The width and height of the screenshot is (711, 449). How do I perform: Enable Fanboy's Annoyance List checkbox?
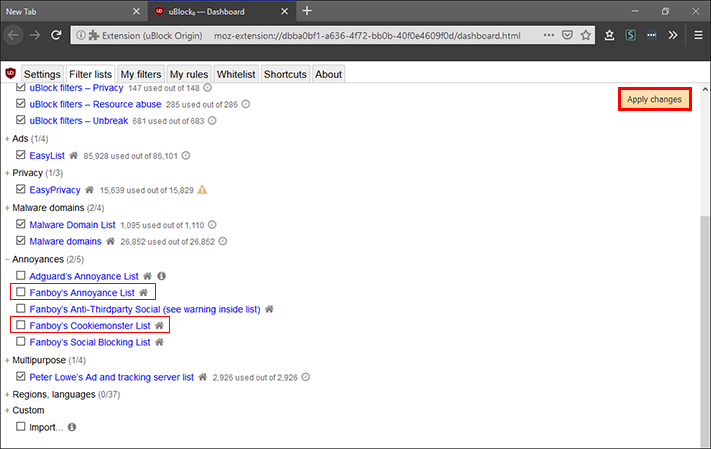(x=20, y=292)
